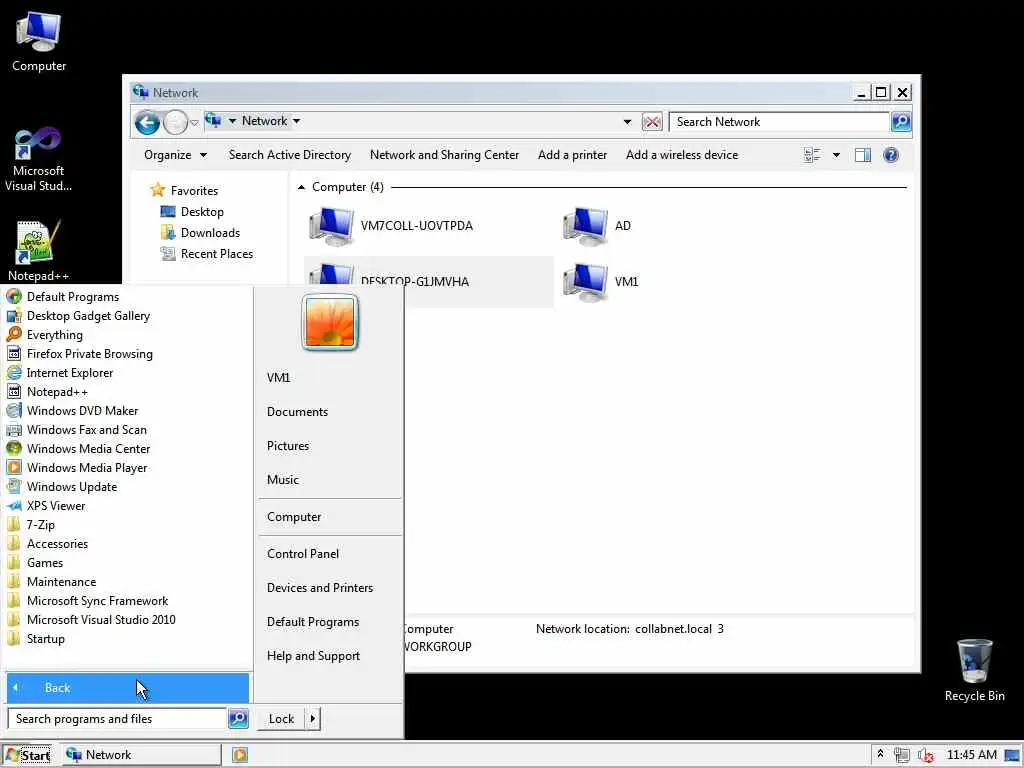Expand the Maintenance folder

(x=61, y=581)
